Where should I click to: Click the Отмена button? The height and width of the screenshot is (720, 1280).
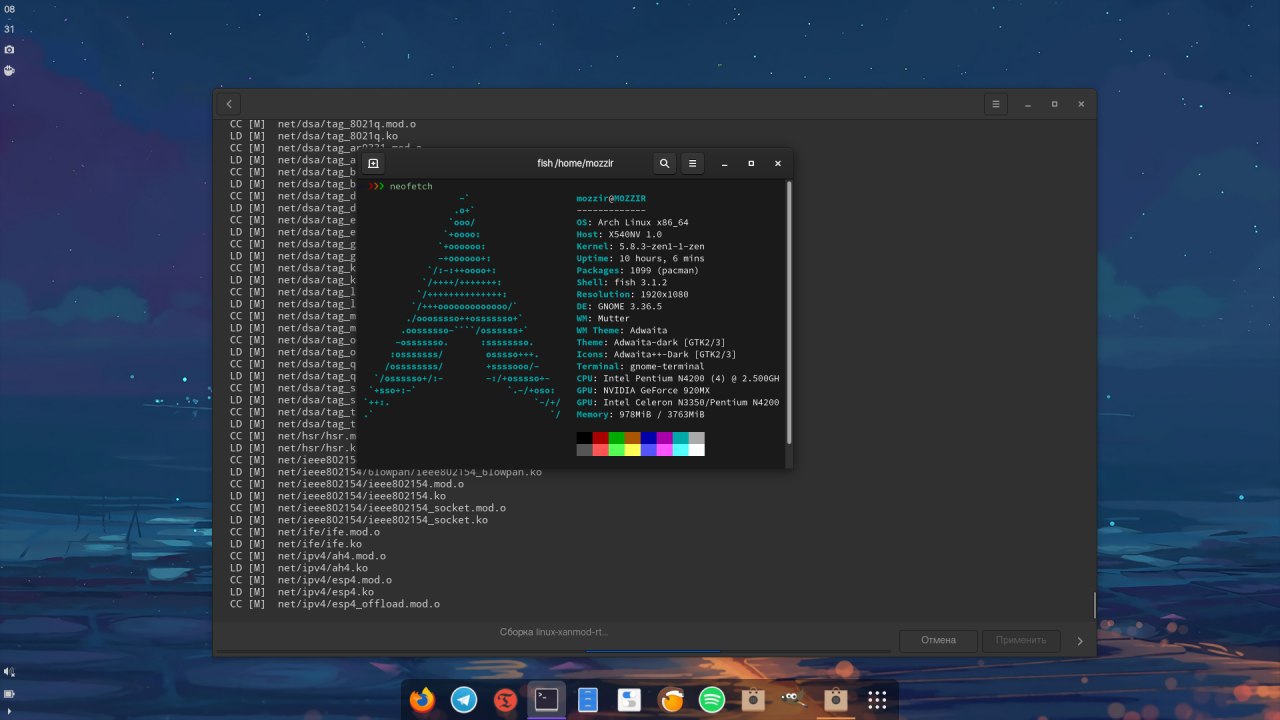click(938, 640)
